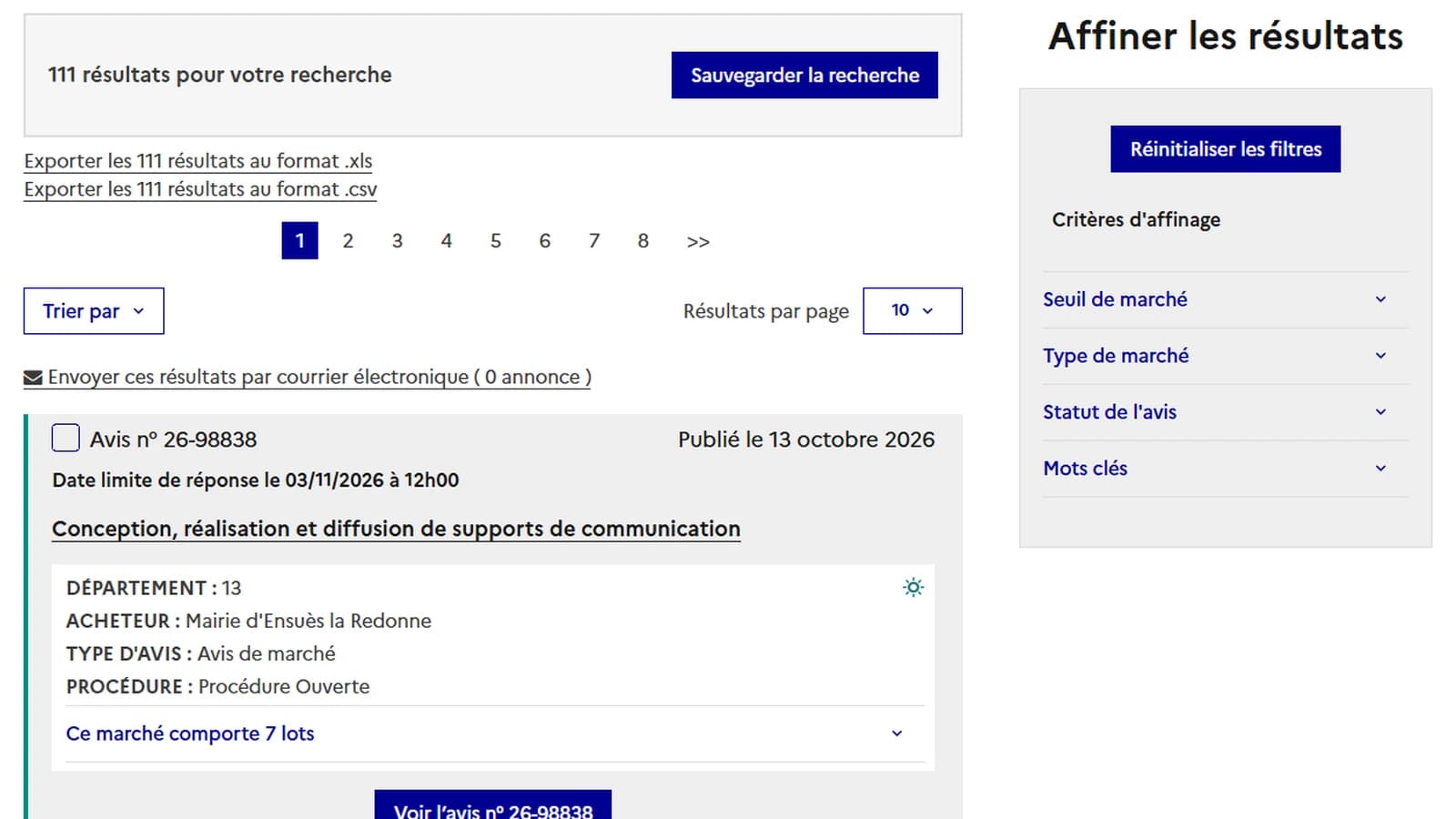Expand 'Ce marché comporte 7 lots'

click(x=495, y=733)
